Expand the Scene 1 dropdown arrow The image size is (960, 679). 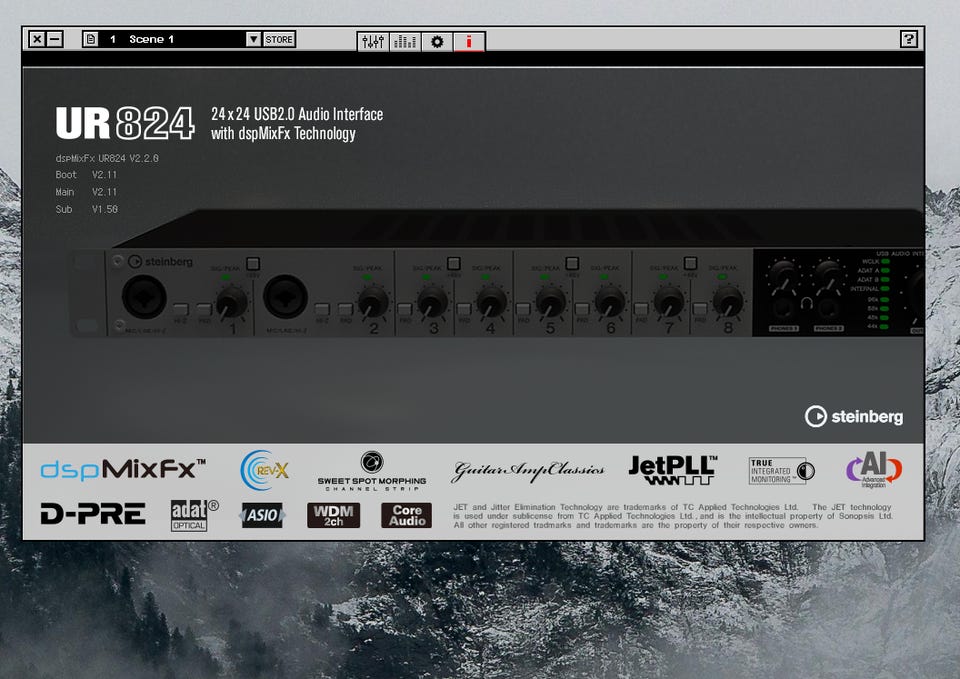pos(253,39)
